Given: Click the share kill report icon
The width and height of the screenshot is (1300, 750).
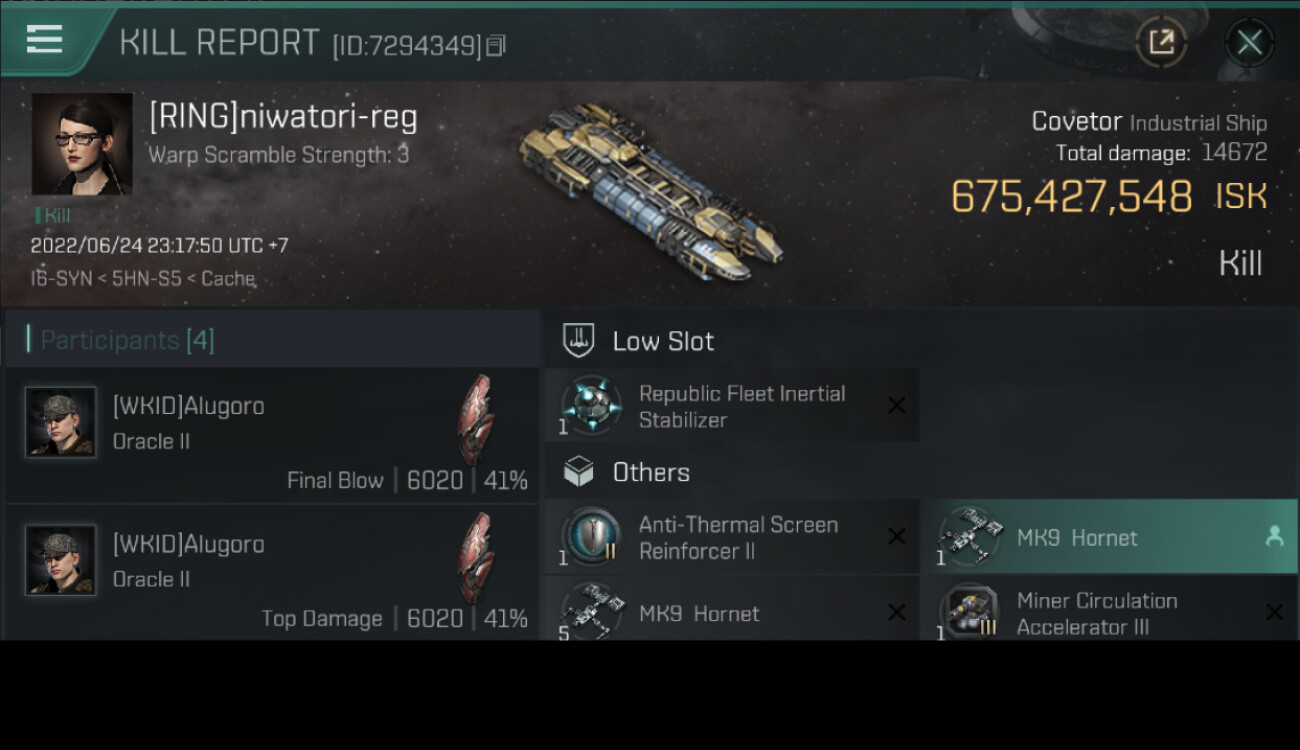Looking at the screenshot, I should pyautogui.click(x=1160, y=42).
